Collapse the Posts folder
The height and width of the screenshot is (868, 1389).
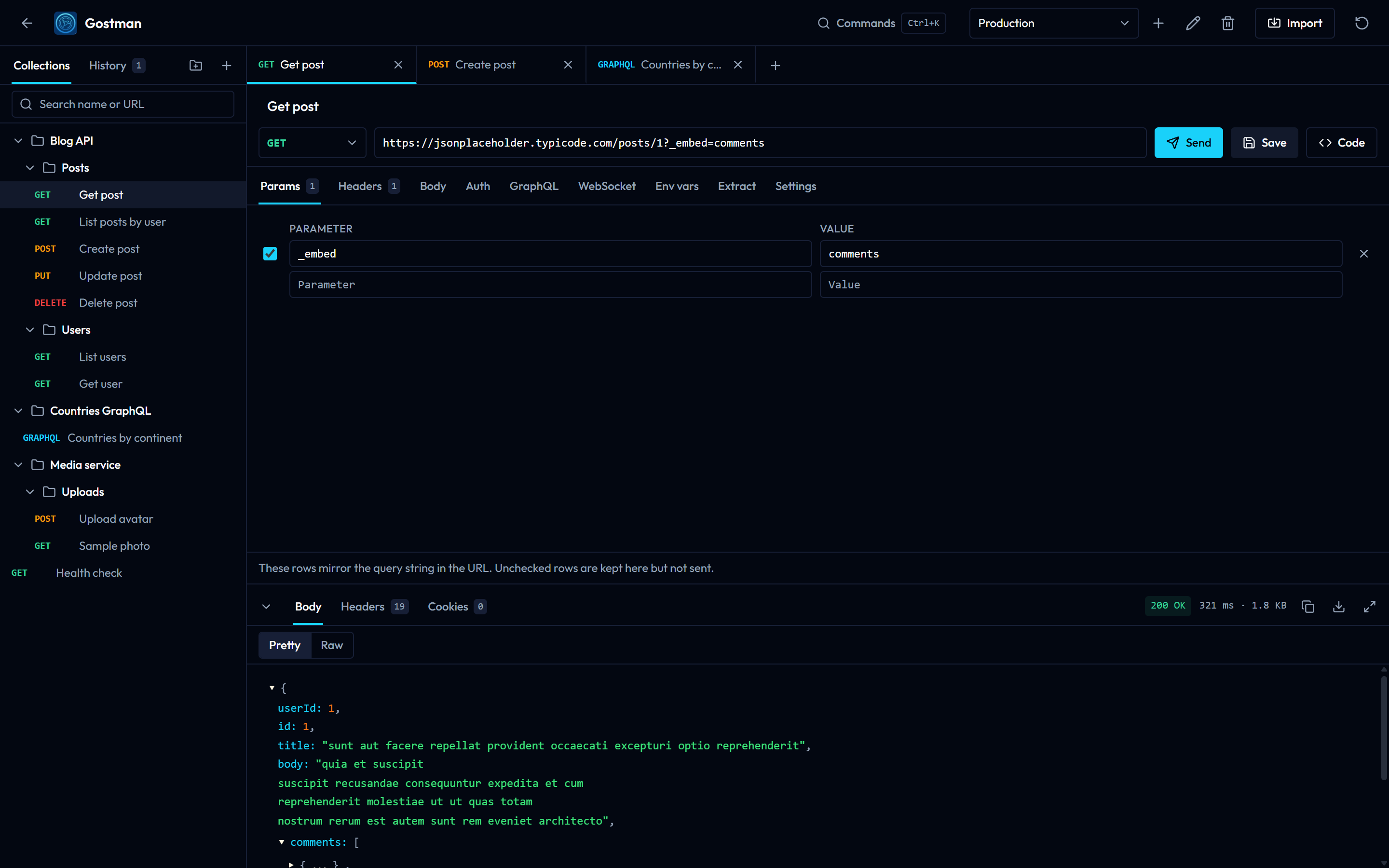[x=30, y=168]
